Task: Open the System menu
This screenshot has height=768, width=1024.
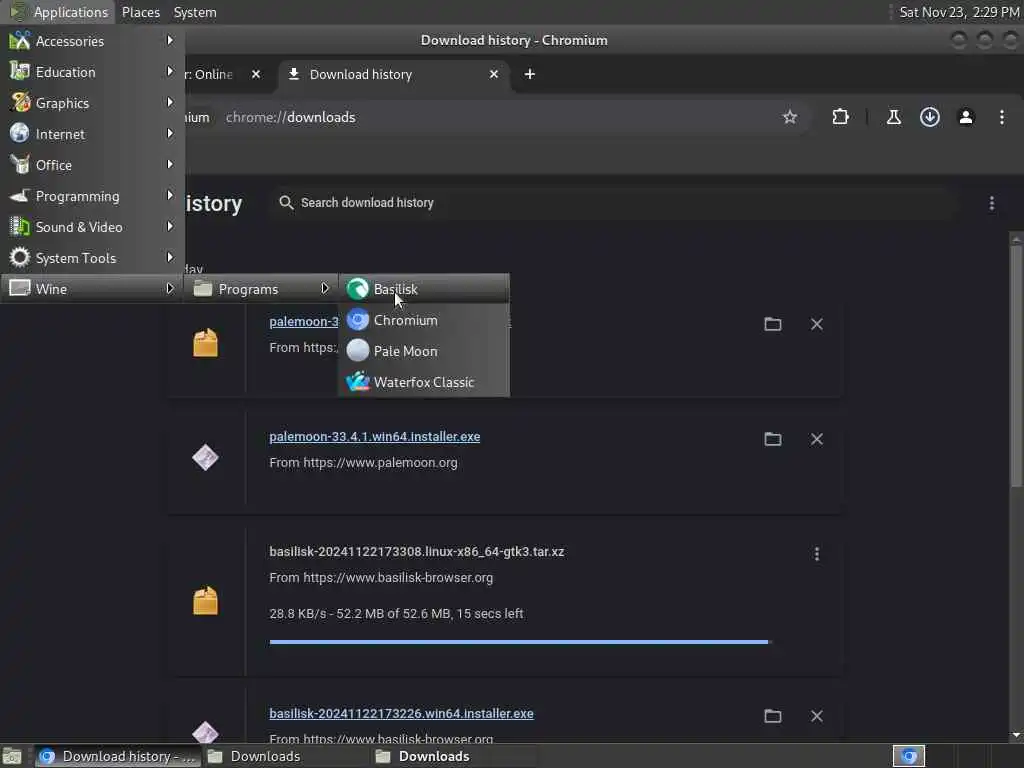Action: [195, 12]
